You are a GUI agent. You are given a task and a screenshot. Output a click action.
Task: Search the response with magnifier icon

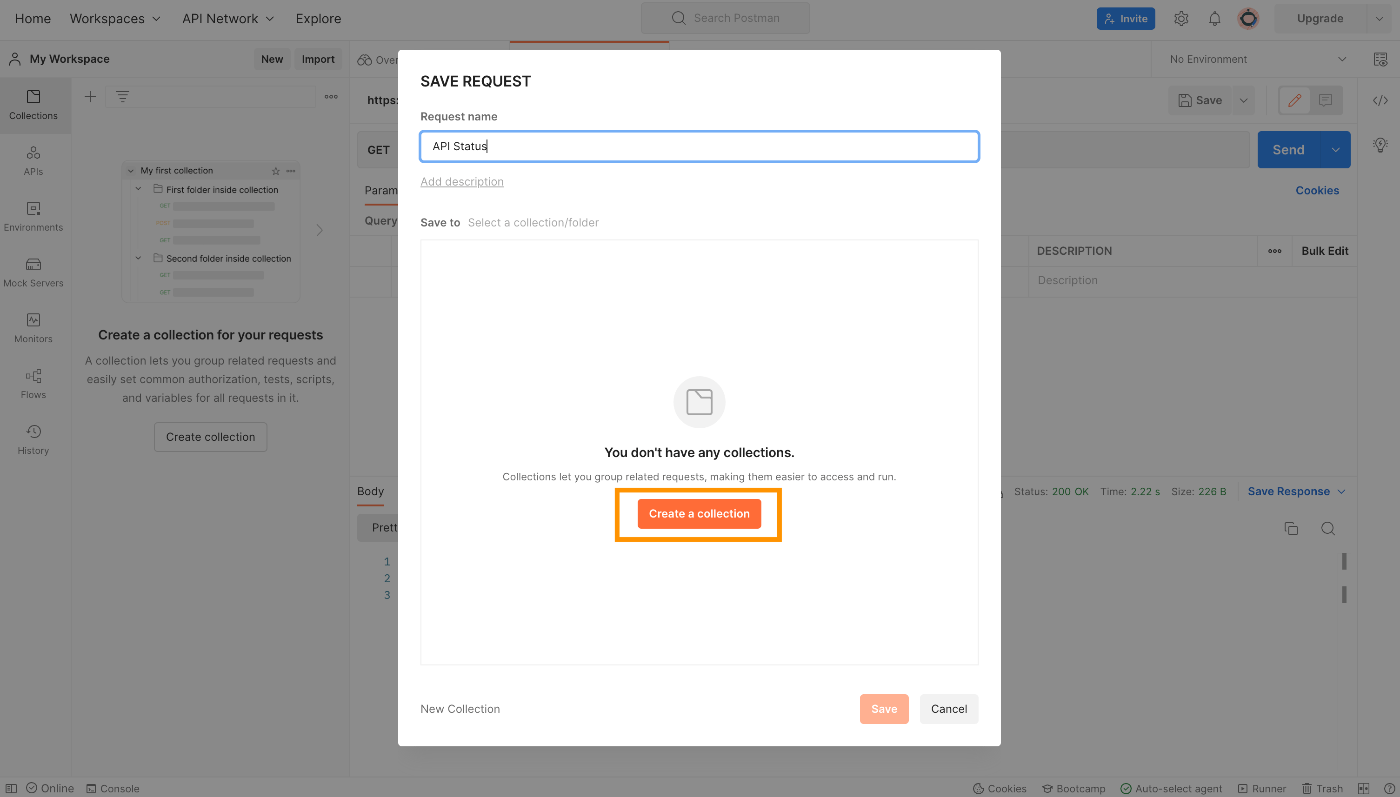[x=1328, y=529]
